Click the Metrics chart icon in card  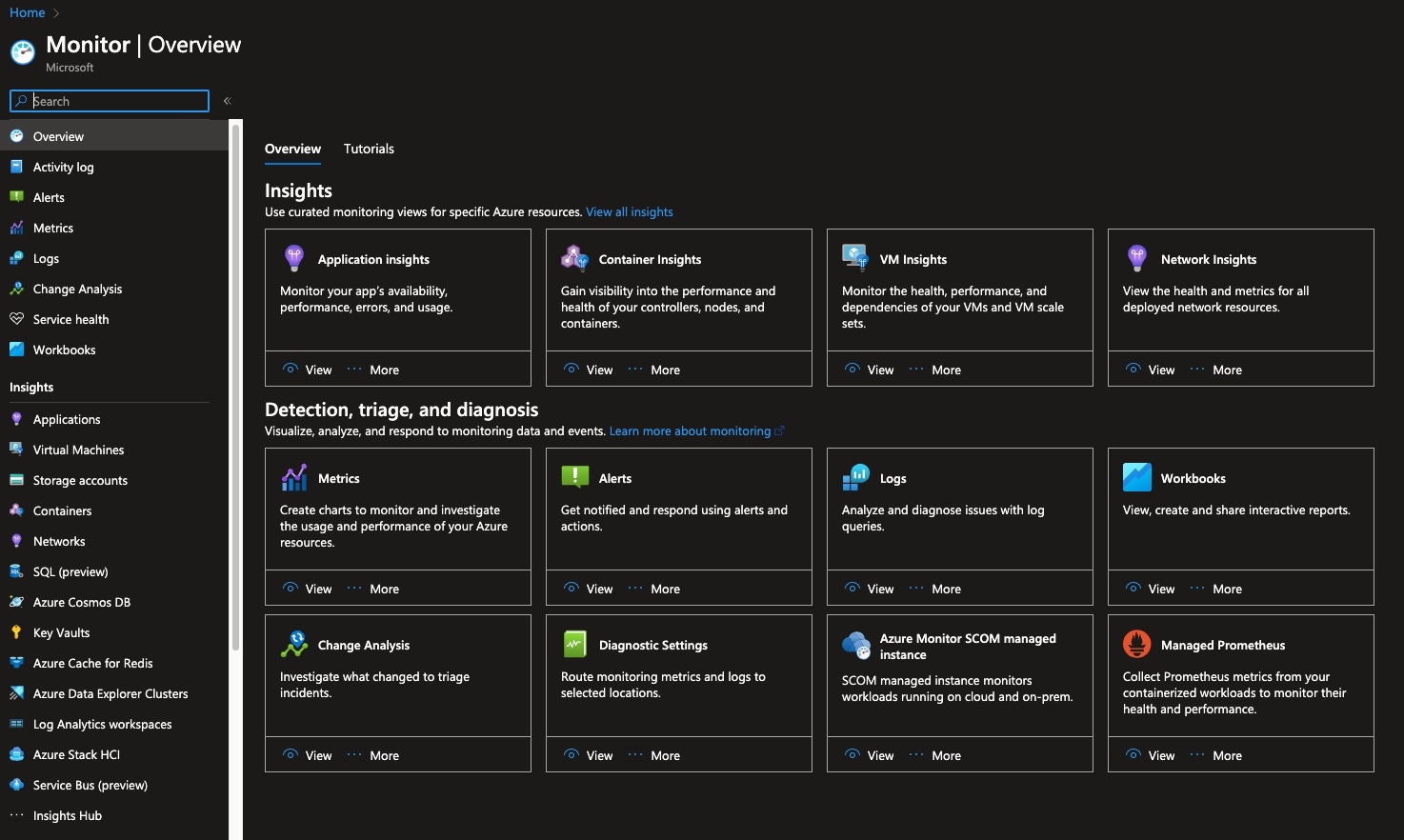coord(294,477)
